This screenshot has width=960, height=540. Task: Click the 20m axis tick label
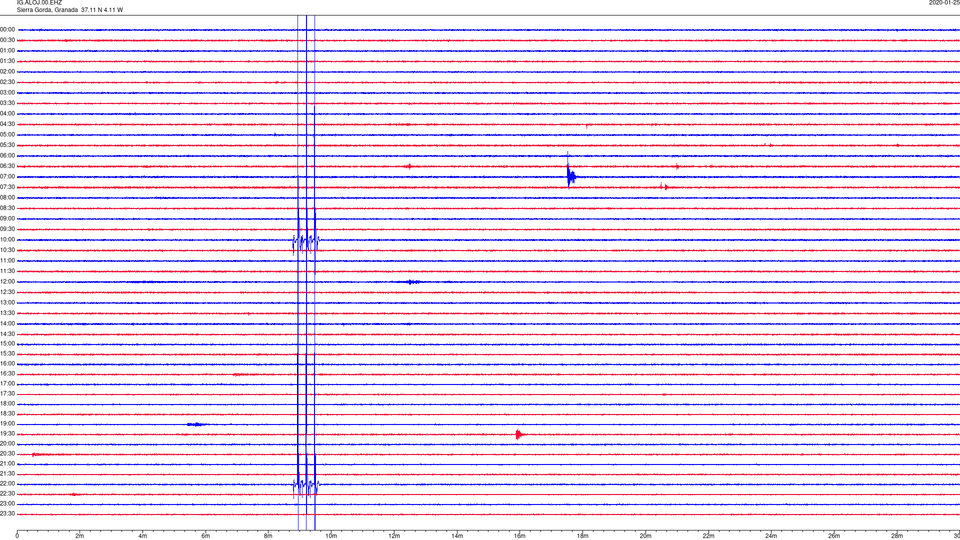[645, 536]
